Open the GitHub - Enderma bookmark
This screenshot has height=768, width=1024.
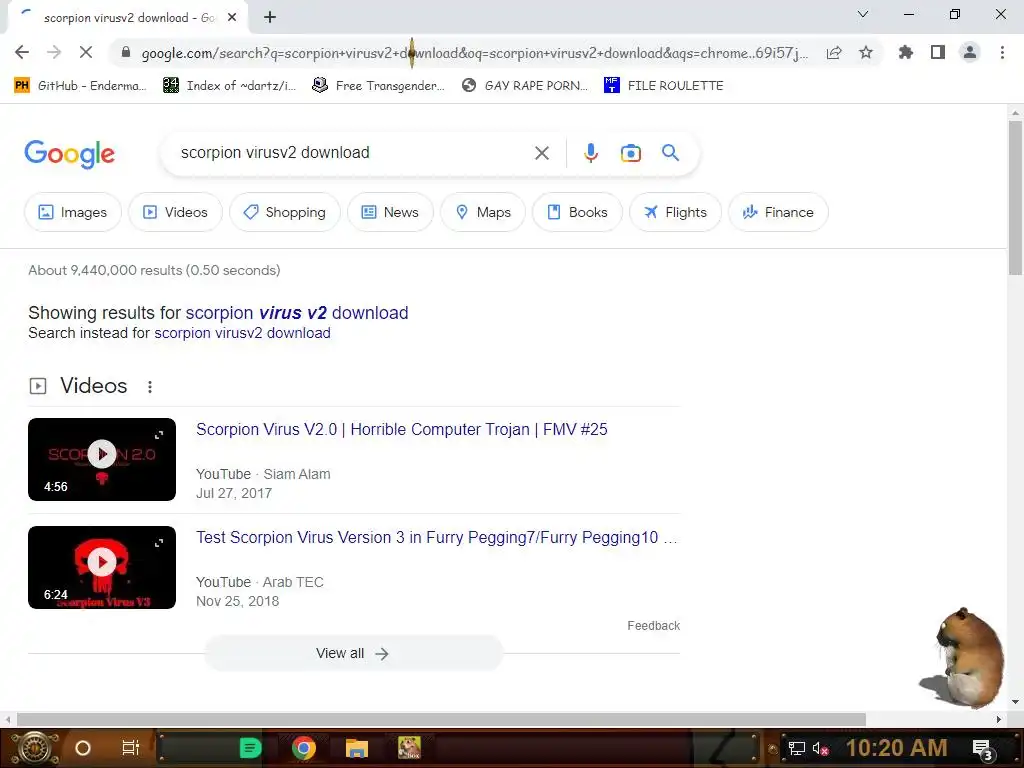pyautogui.click(x=80, y=86)
